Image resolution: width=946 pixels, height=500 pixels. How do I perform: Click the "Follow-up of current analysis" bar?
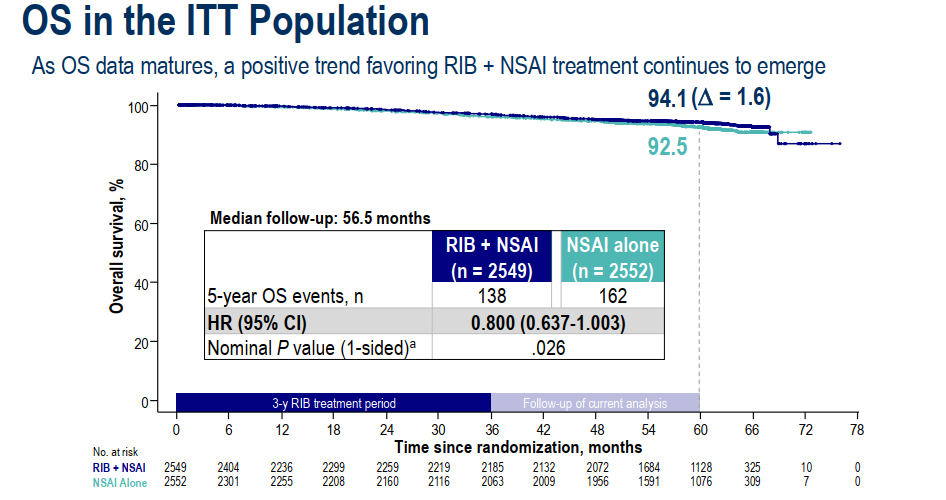[x=594, y=403]
